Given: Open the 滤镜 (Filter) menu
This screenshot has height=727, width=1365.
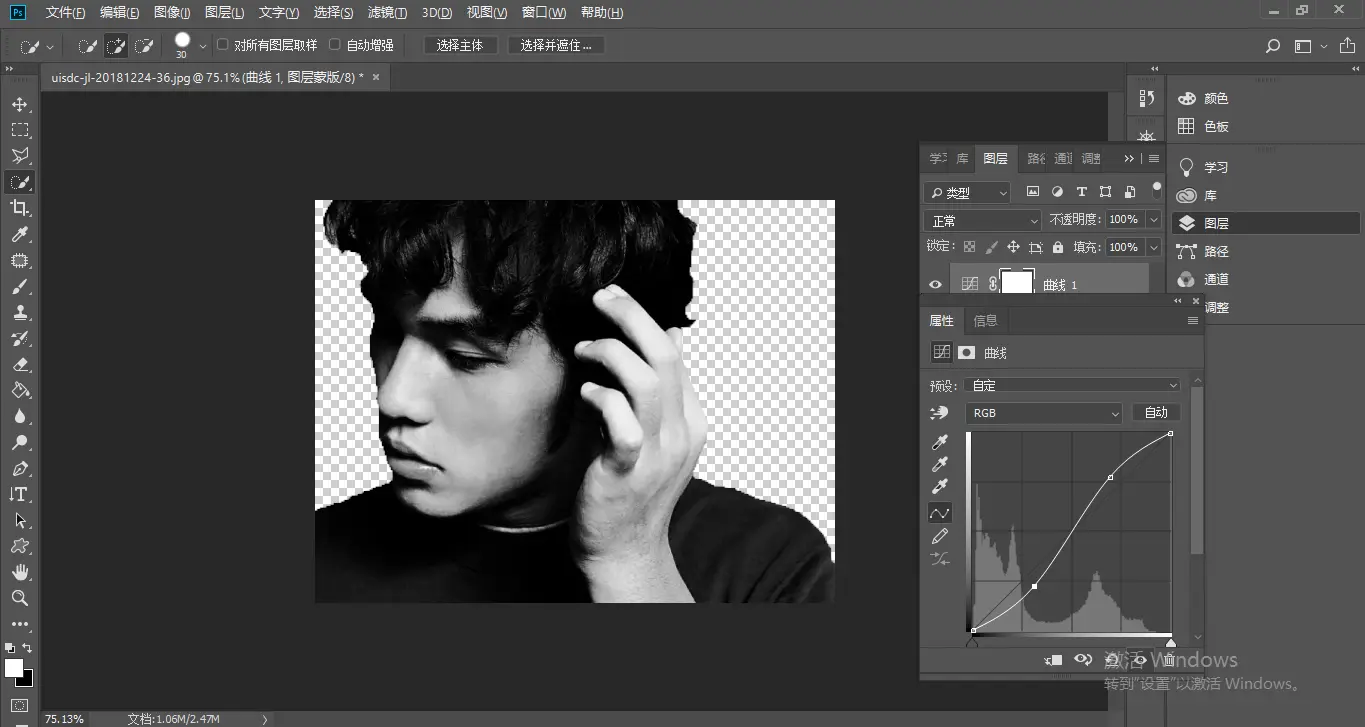Looking at the screenshot, I should pyautogui.click(x=387, y=12).
